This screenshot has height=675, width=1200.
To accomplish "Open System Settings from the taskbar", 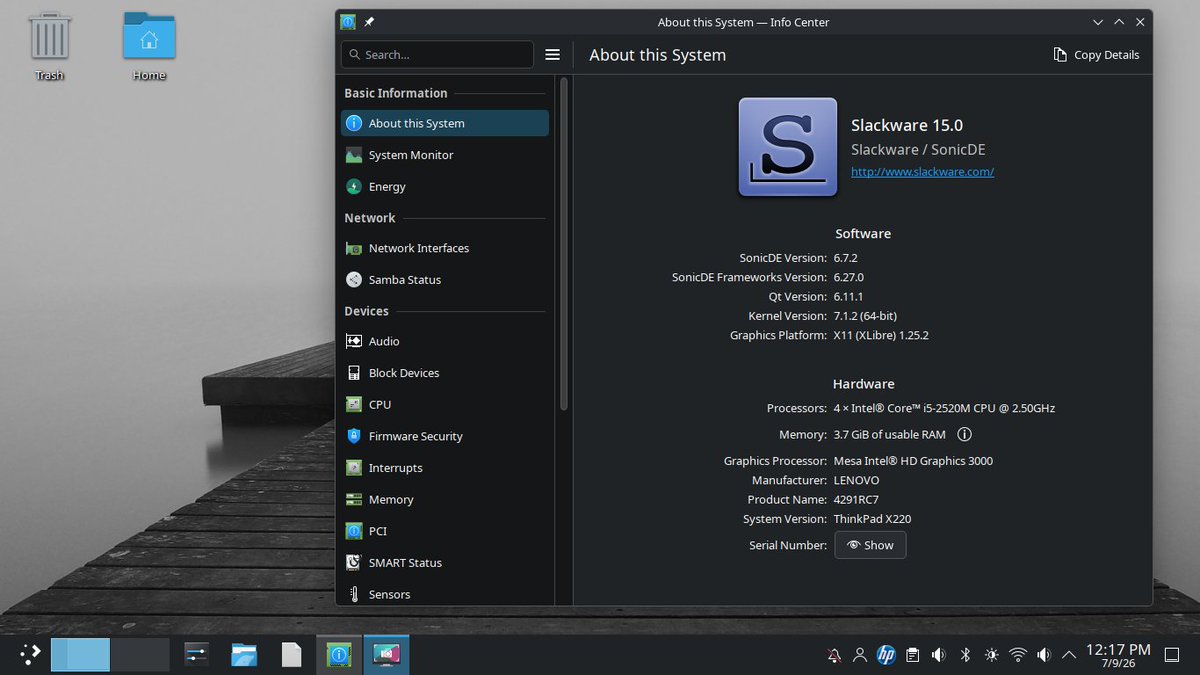I will (x=196, y=655).
